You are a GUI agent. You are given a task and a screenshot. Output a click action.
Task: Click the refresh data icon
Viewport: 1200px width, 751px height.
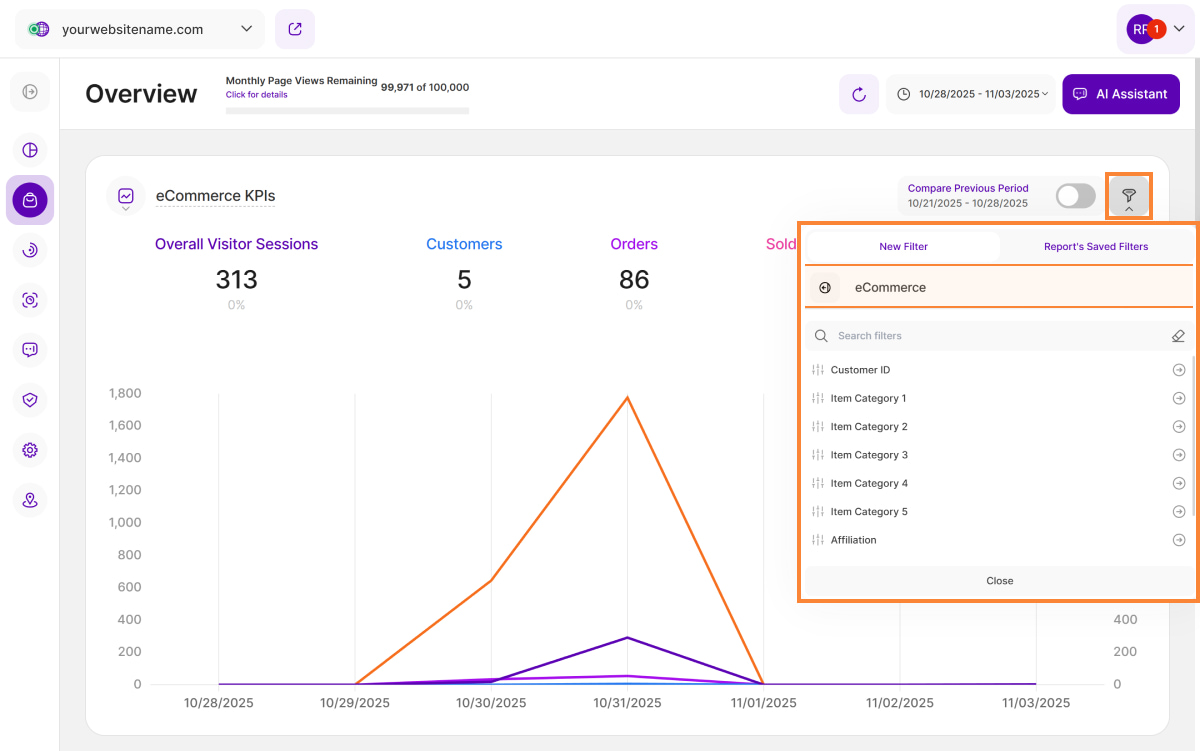pyautogui.click(x=858, y=94)
